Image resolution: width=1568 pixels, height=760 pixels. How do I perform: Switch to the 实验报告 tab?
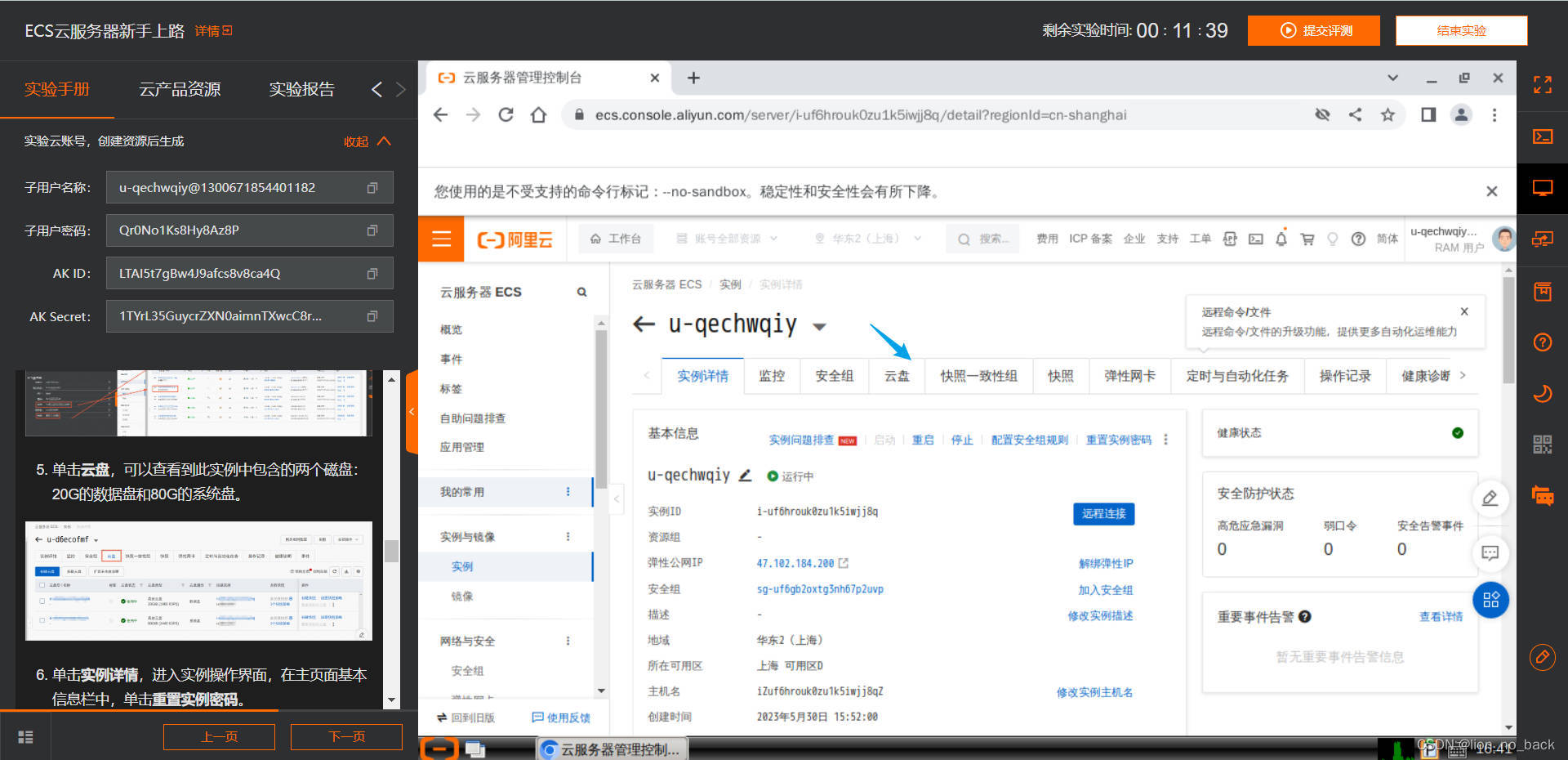[302, 89]
